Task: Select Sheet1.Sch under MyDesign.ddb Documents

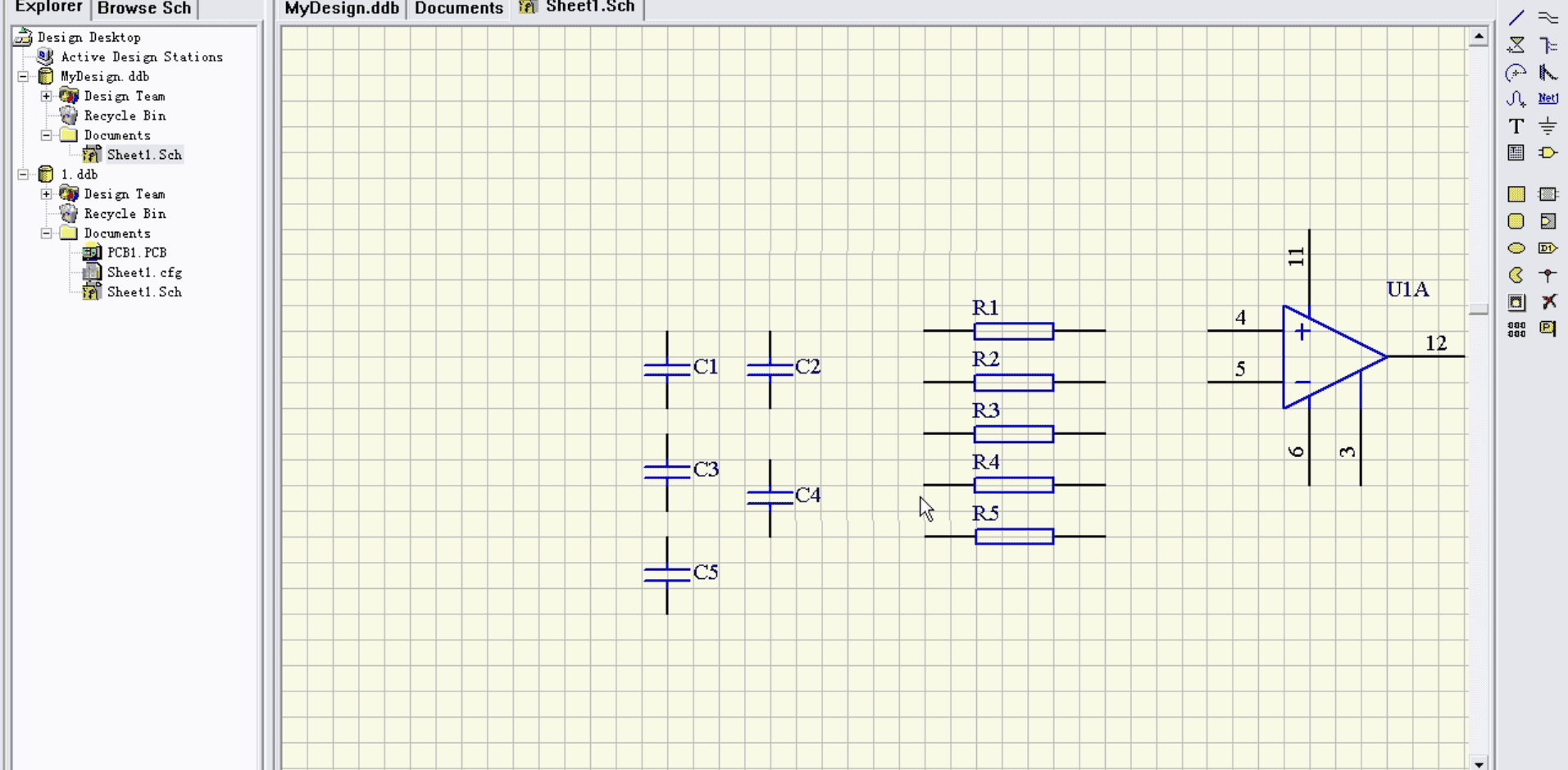Action: click(x=144, y=155)
